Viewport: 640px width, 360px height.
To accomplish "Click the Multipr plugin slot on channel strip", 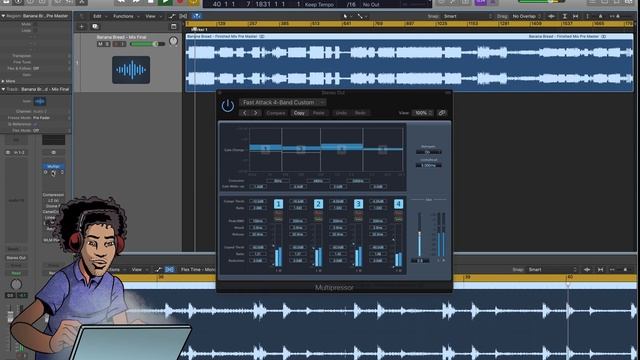I will pos(53,167).
